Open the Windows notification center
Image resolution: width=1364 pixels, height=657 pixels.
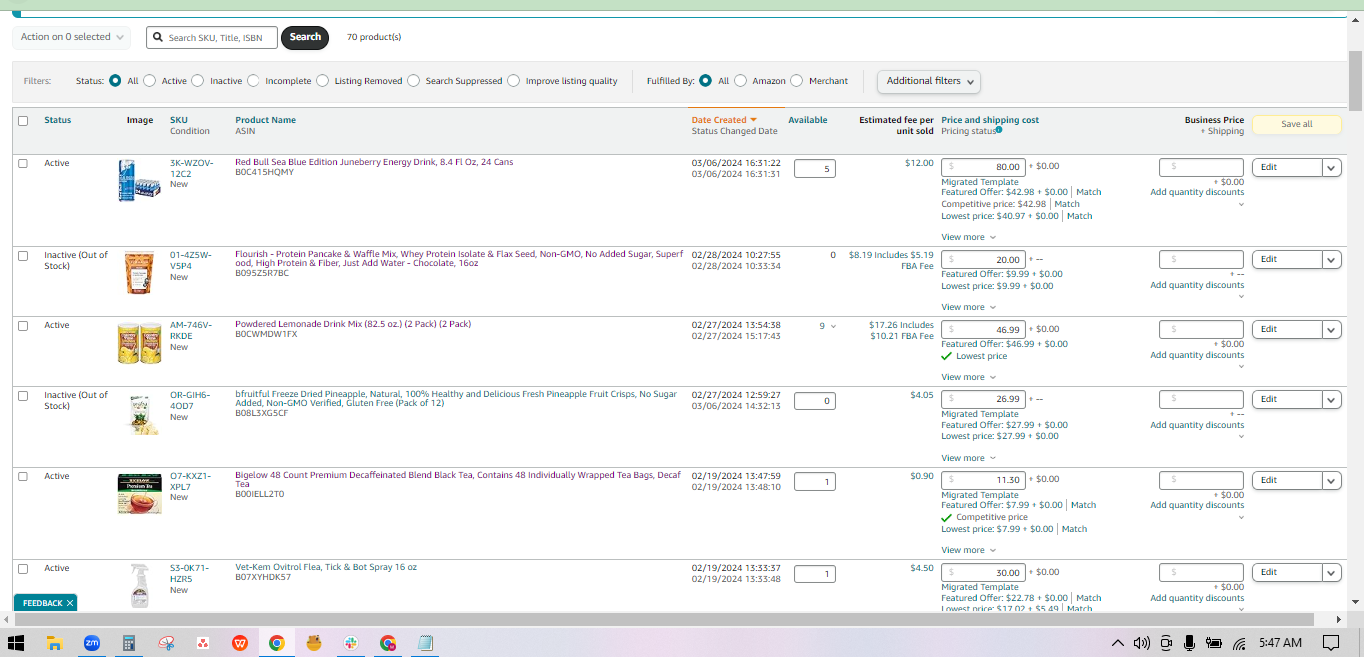tap(1331, 643)
